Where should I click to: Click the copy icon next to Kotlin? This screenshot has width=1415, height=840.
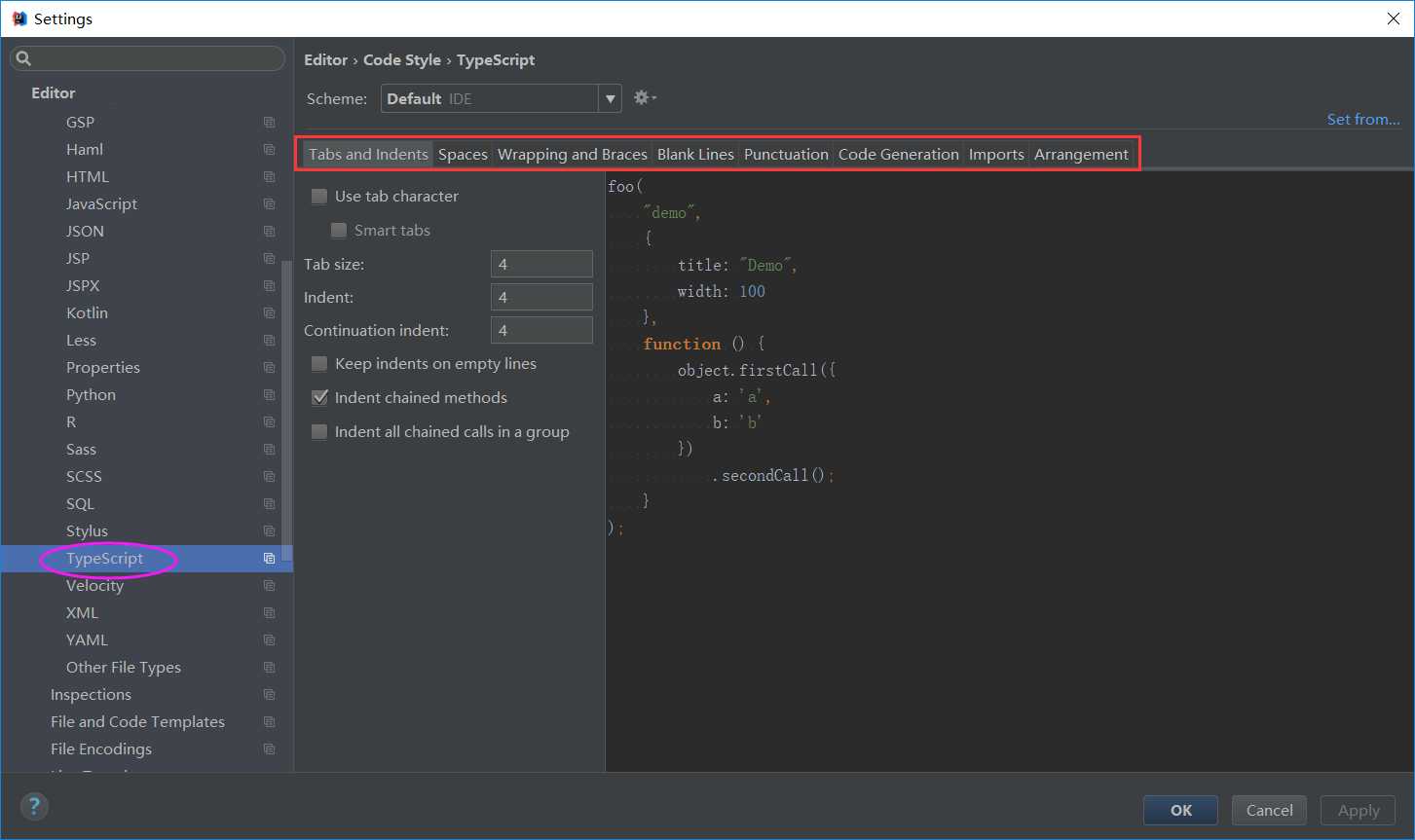click(x=269, y=313)
